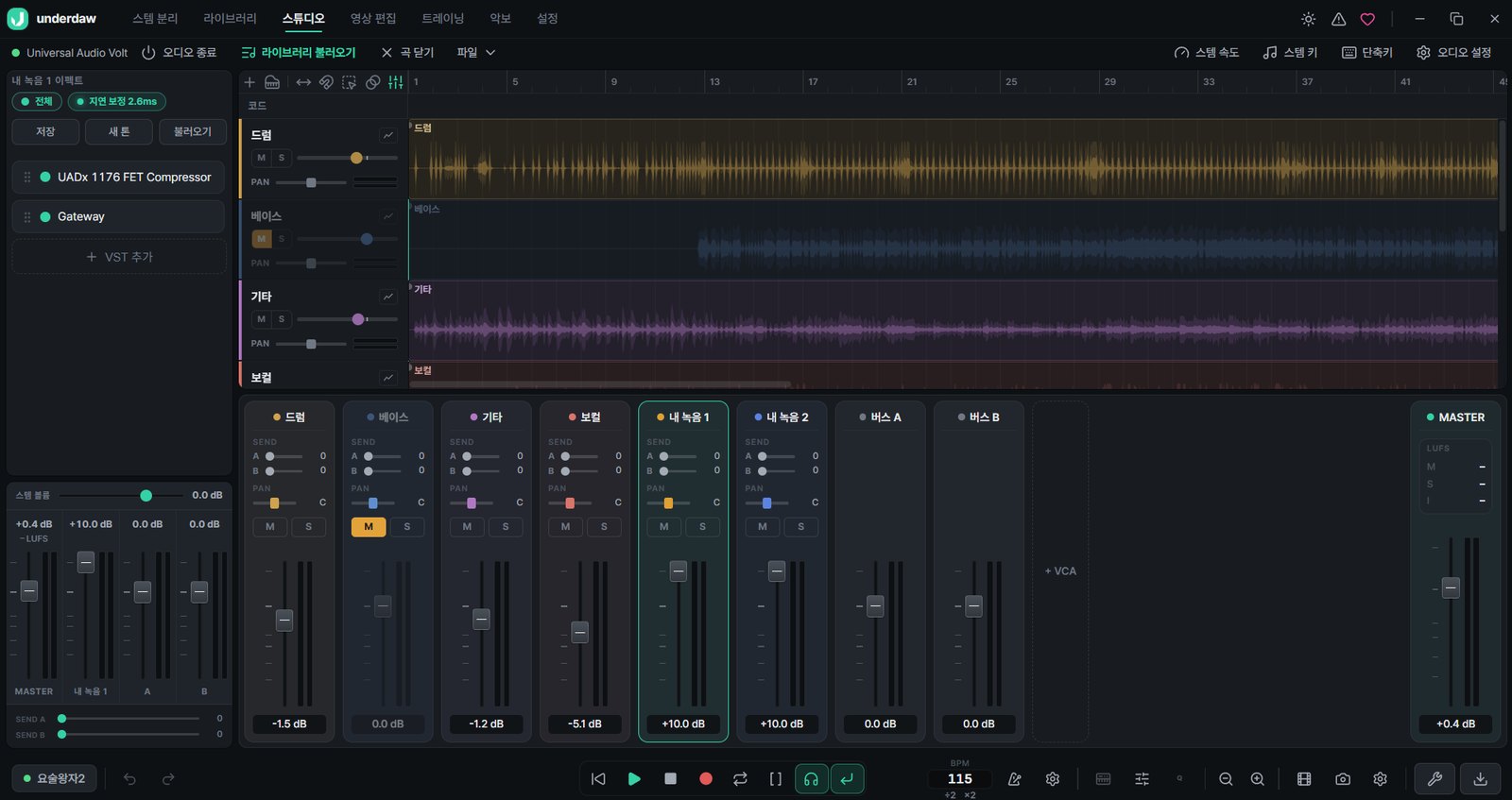
Task: Open the 트레이닝 tab
Action: tap(443, 18)
